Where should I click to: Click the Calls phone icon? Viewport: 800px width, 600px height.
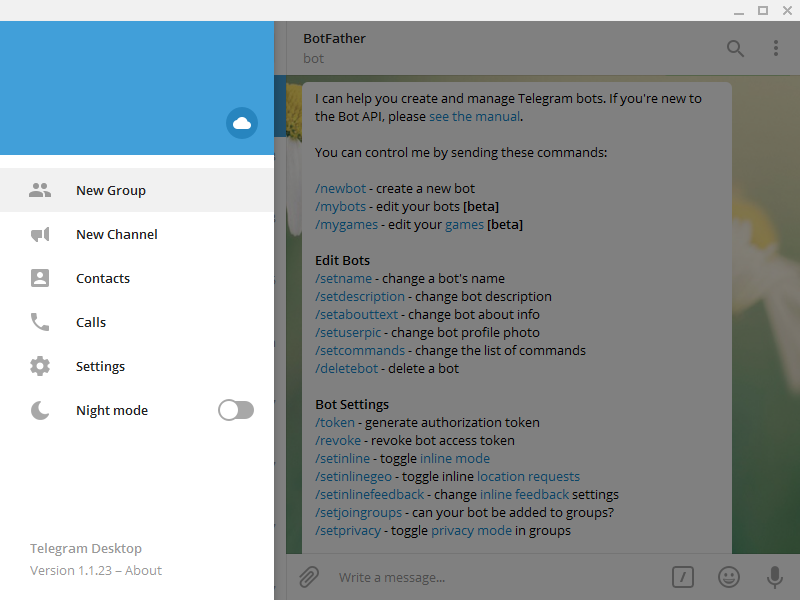pos(40,322)
